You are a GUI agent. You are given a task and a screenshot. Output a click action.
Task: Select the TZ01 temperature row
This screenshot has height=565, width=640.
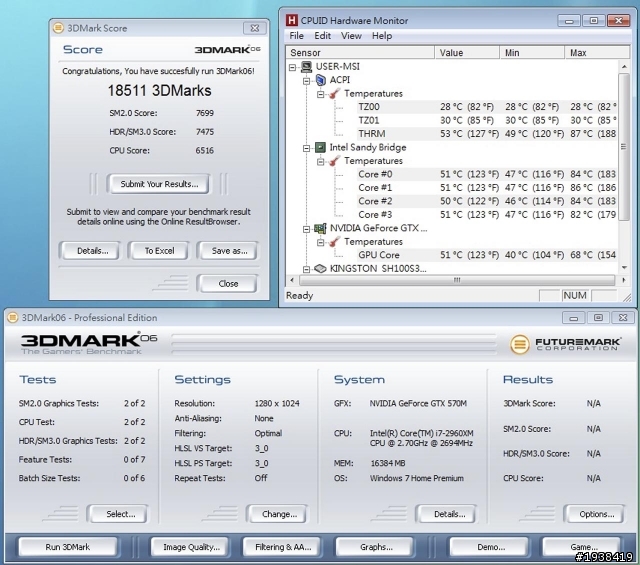486,120
